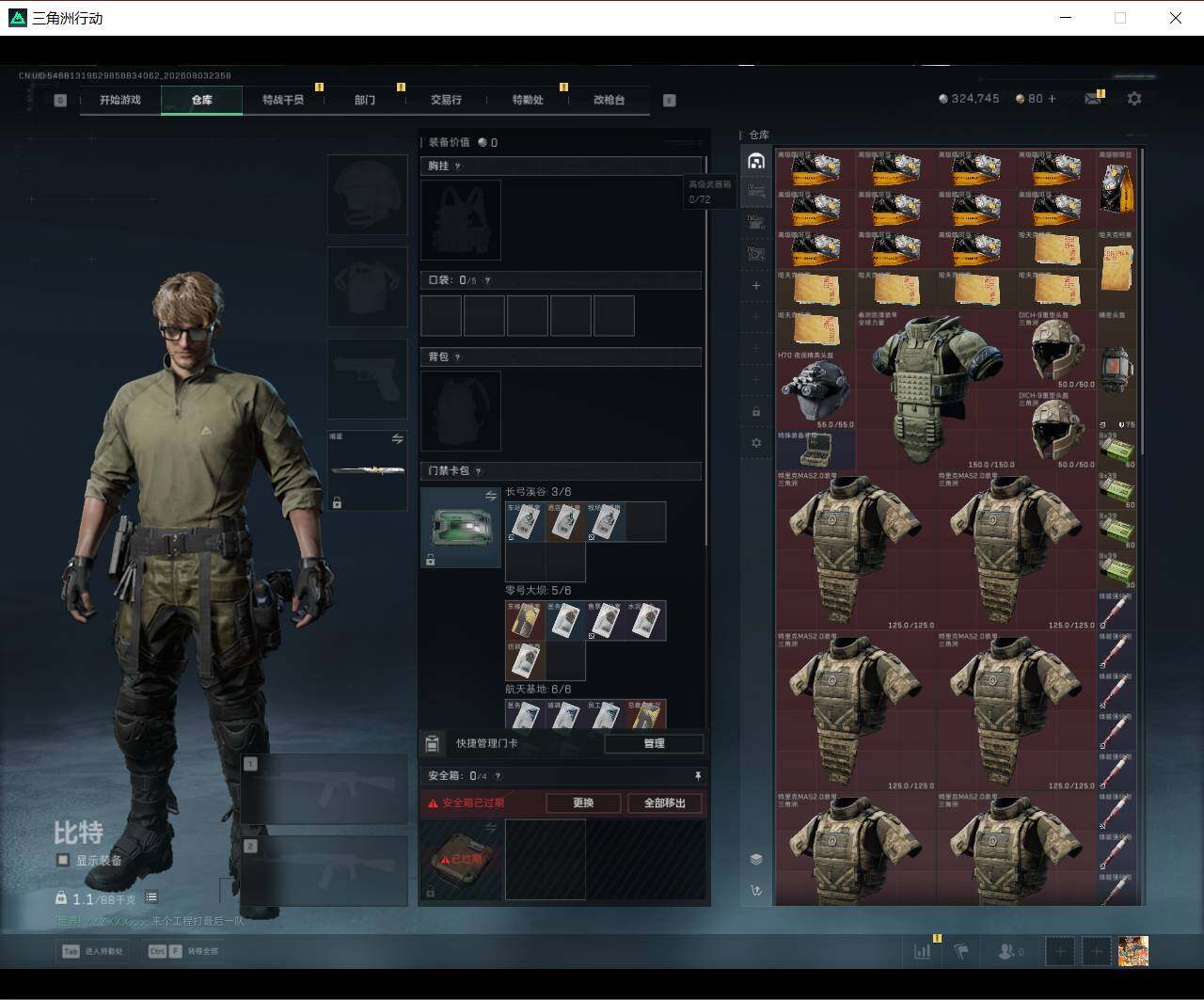Click the 长弓溪谷: 3/6 keycard label
Screen dimensions: 1204x1000
pos(538,492)
